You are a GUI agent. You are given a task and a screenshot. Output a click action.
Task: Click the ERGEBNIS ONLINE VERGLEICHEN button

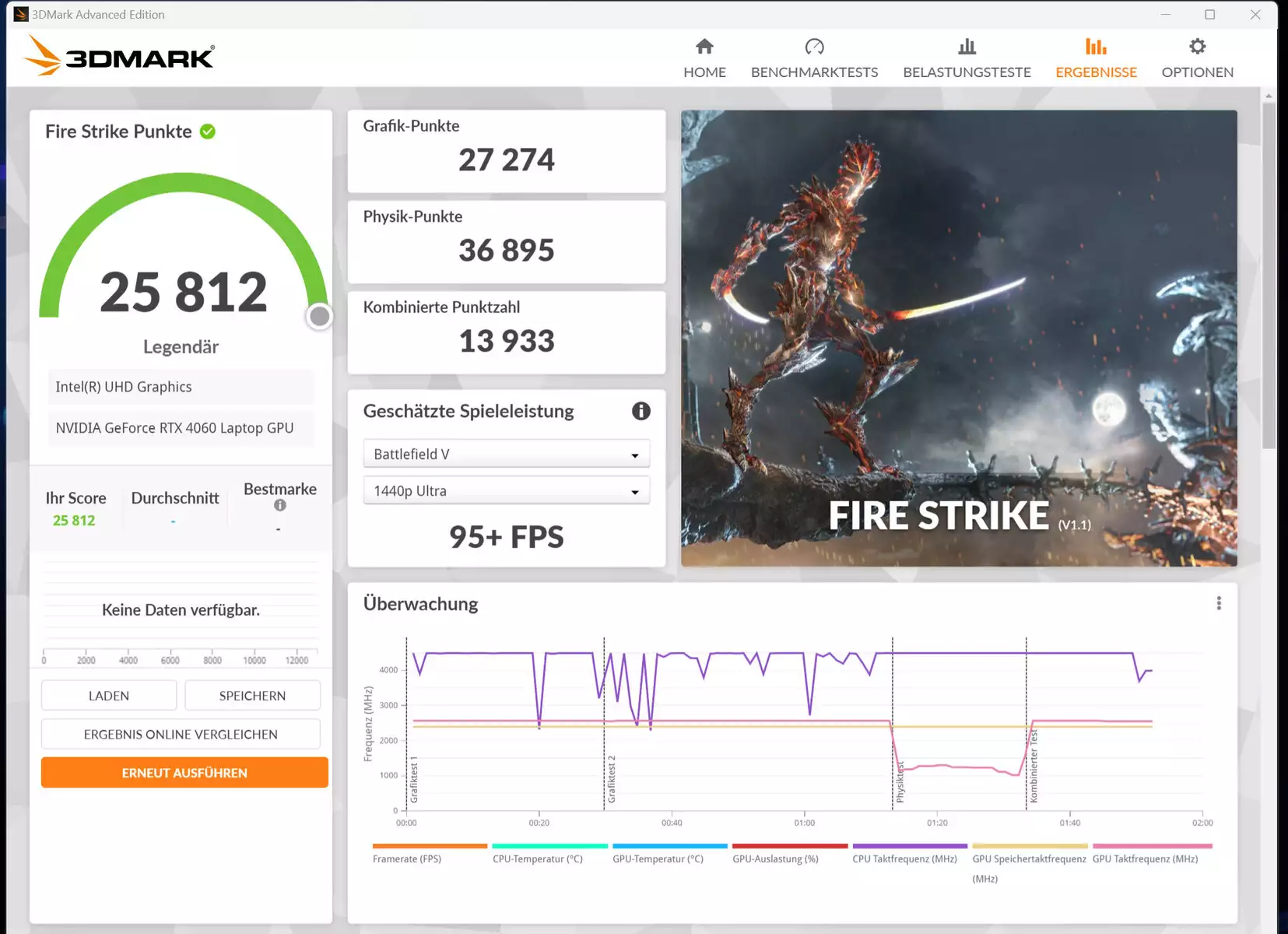click(x=181, y=734)
